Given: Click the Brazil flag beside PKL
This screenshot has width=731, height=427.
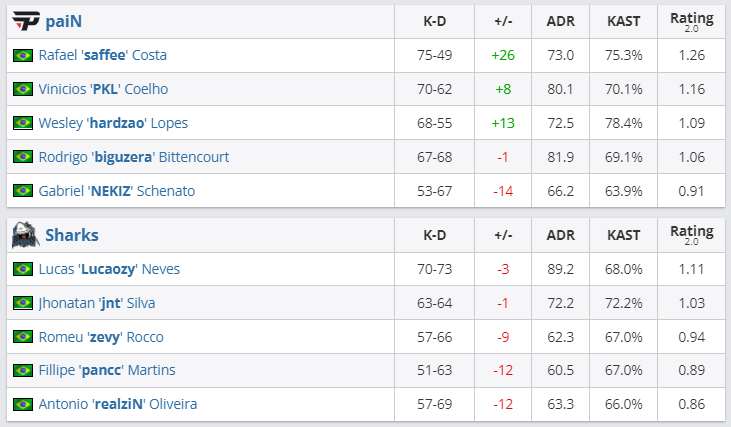Looking at the screenshot, I should pyautogui.click(x=22, y=89).
